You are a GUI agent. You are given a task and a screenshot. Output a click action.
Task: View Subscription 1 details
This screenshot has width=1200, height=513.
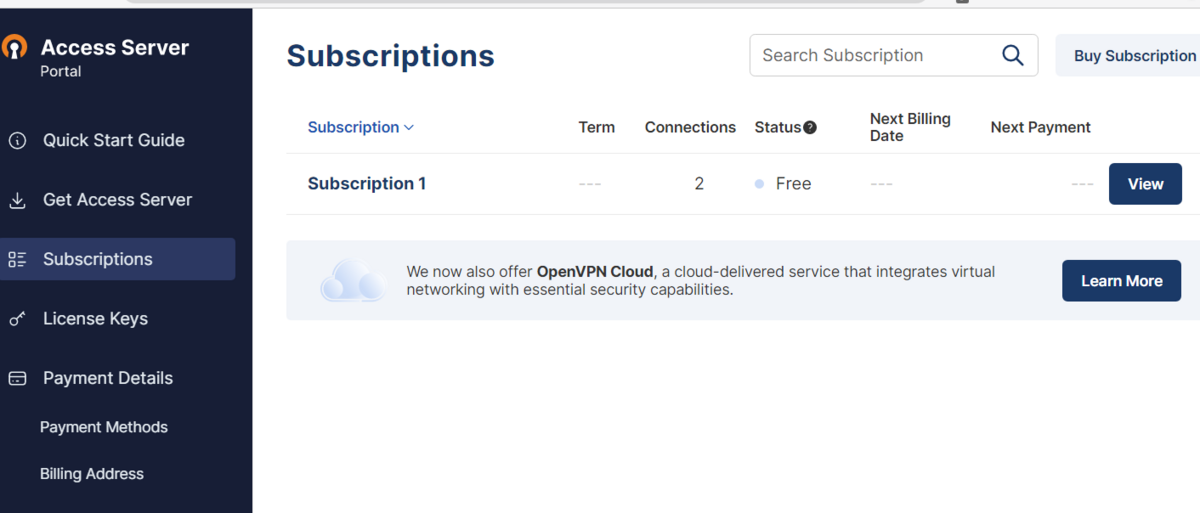click(x=1145, y=184)
